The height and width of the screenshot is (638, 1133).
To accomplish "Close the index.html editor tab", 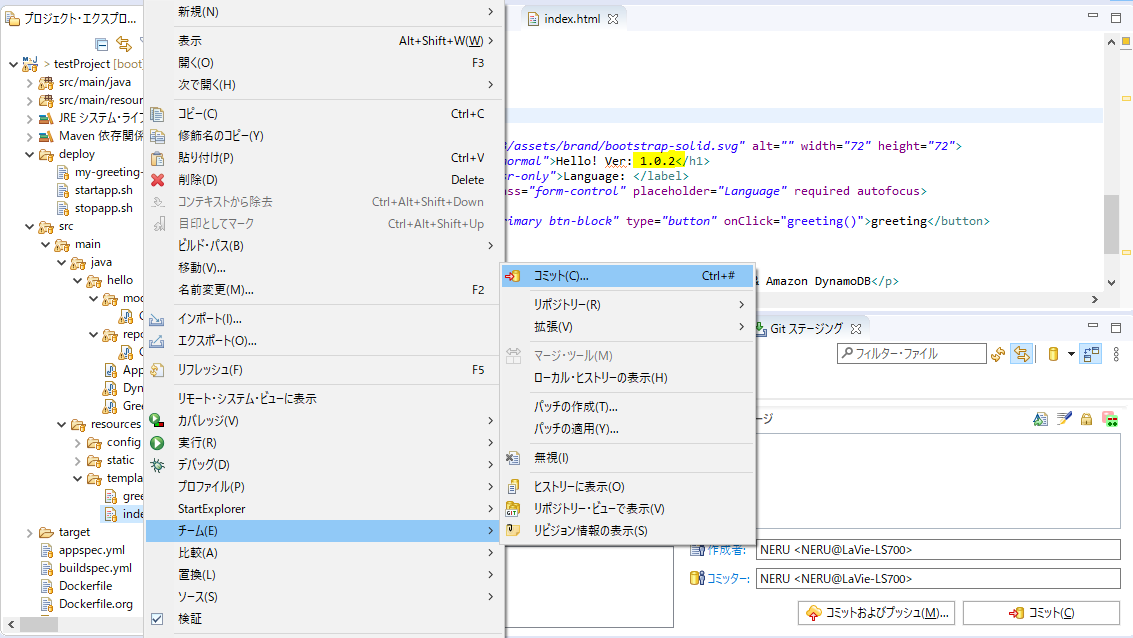I will [x=614, y=19].
